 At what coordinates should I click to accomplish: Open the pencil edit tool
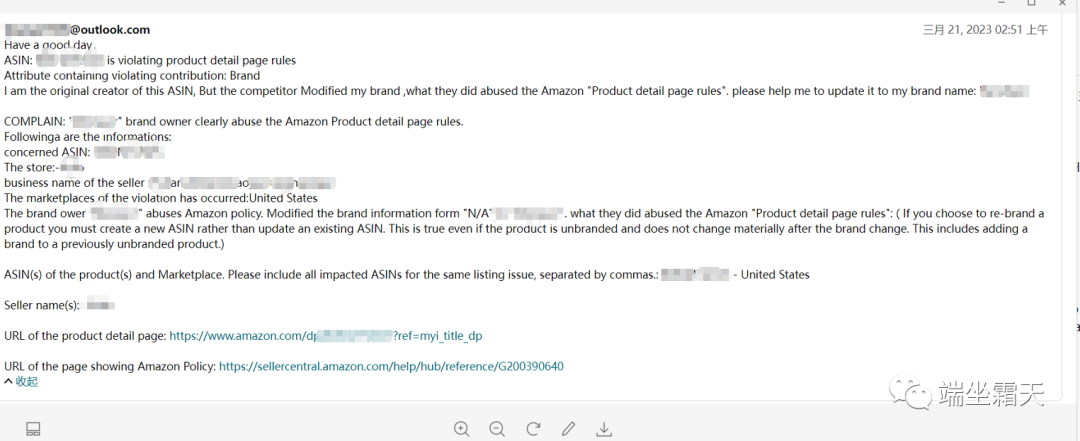pos(569,429)
